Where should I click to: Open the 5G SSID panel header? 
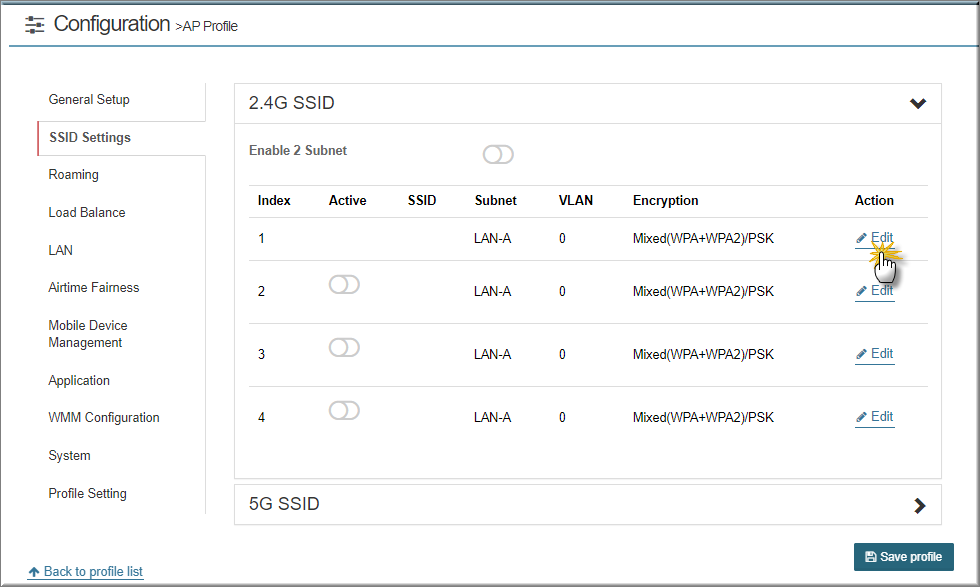(588, 504)
